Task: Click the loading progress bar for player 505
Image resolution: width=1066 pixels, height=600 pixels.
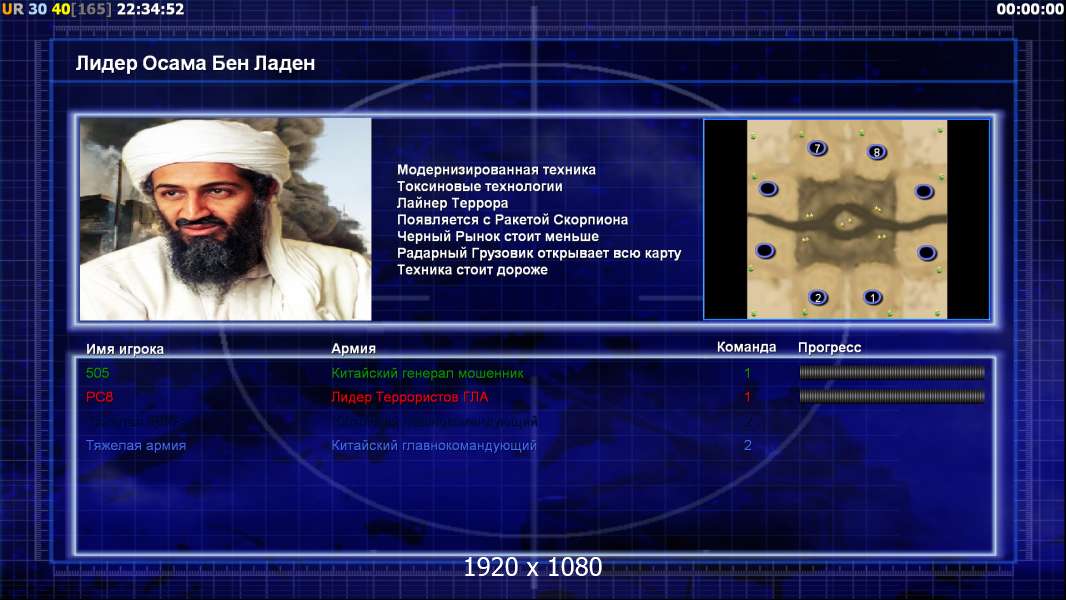Action: tap(892, 372)
